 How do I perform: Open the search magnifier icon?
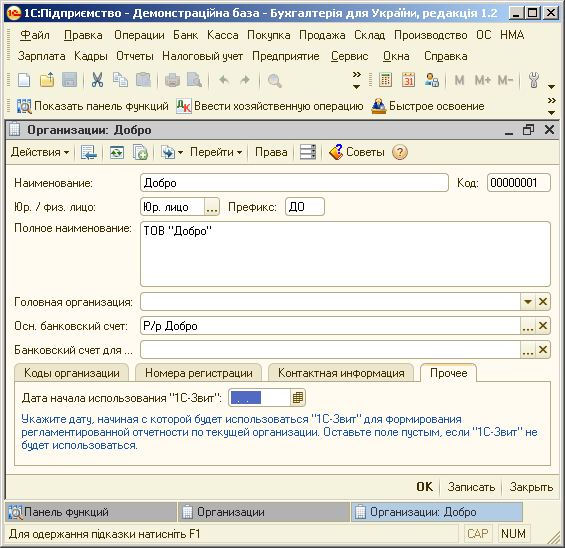click(x=275, y=81)
